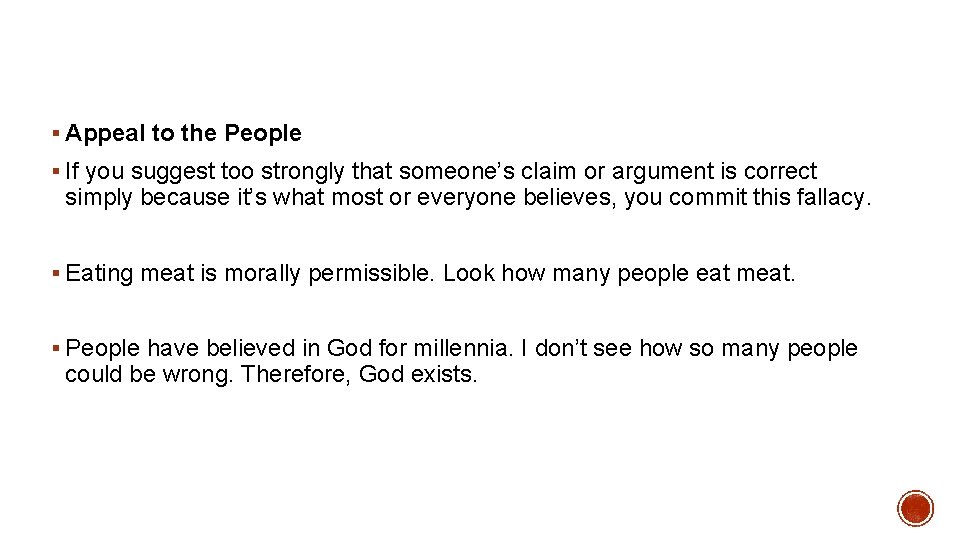Click the red circle slide number badge
This screenshot has height=540, width=960.
tap(915, 508)
